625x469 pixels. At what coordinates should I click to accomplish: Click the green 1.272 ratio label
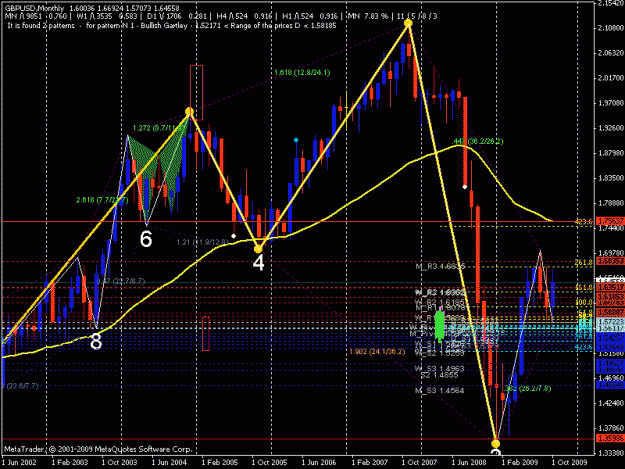[x=159, y=128]
